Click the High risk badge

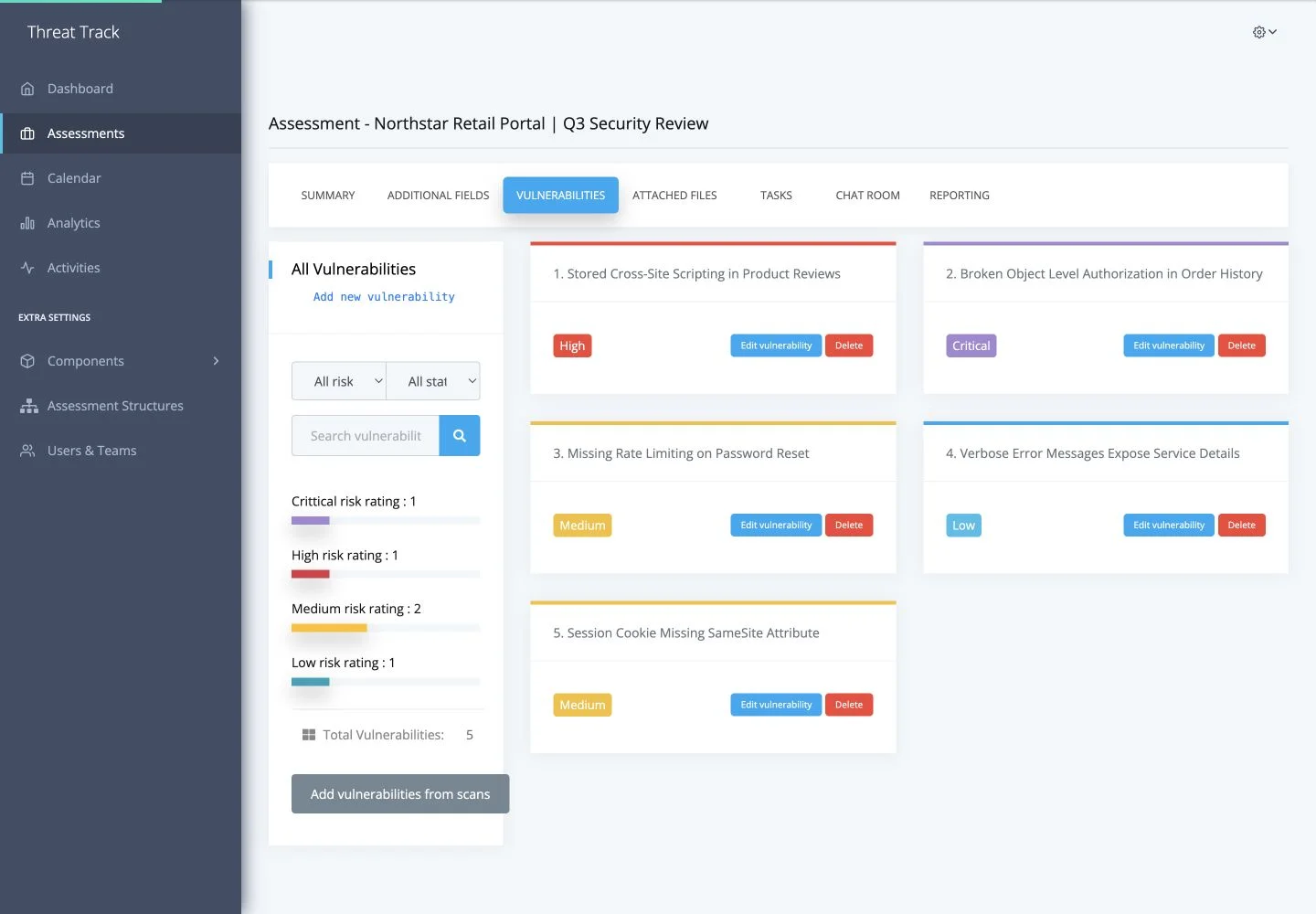click(x=572, y=345)
